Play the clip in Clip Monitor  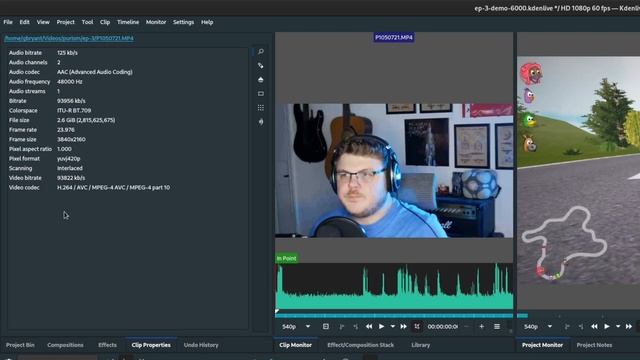[x=381, y=327]
